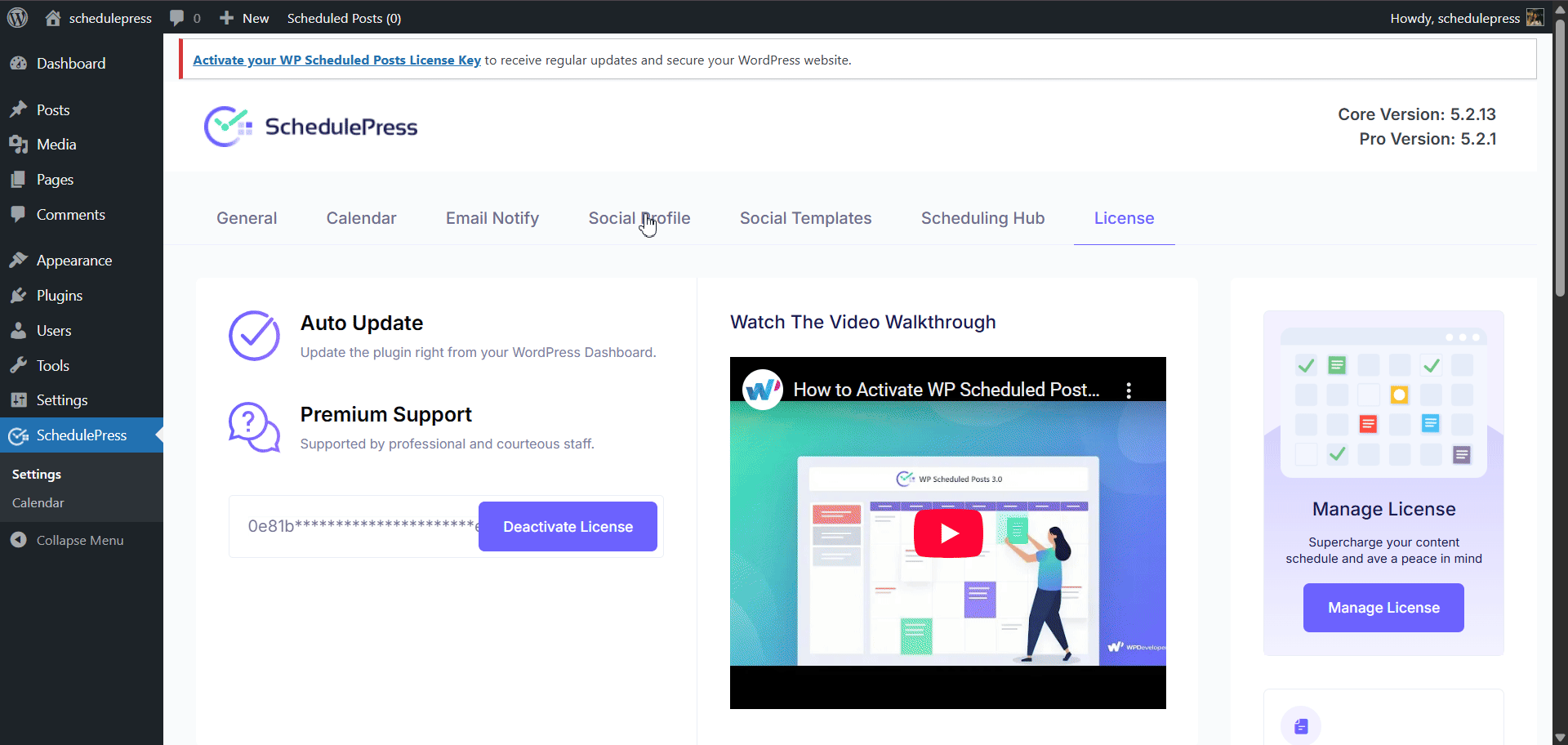This screenshot has height=745, width=1568.
Task: Click the SchedulePress logo in the header
Action: point(310,127)
